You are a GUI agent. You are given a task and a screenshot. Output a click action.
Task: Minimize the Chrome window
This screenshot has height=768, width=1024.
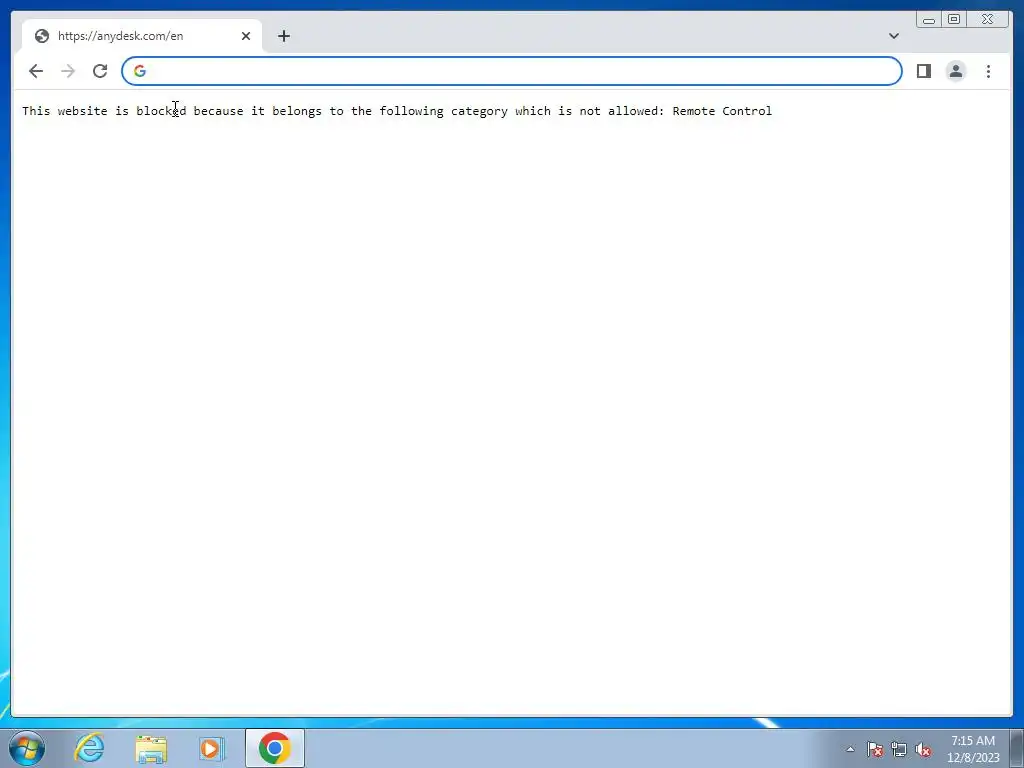pyautogui.click(x=929, y=20)
